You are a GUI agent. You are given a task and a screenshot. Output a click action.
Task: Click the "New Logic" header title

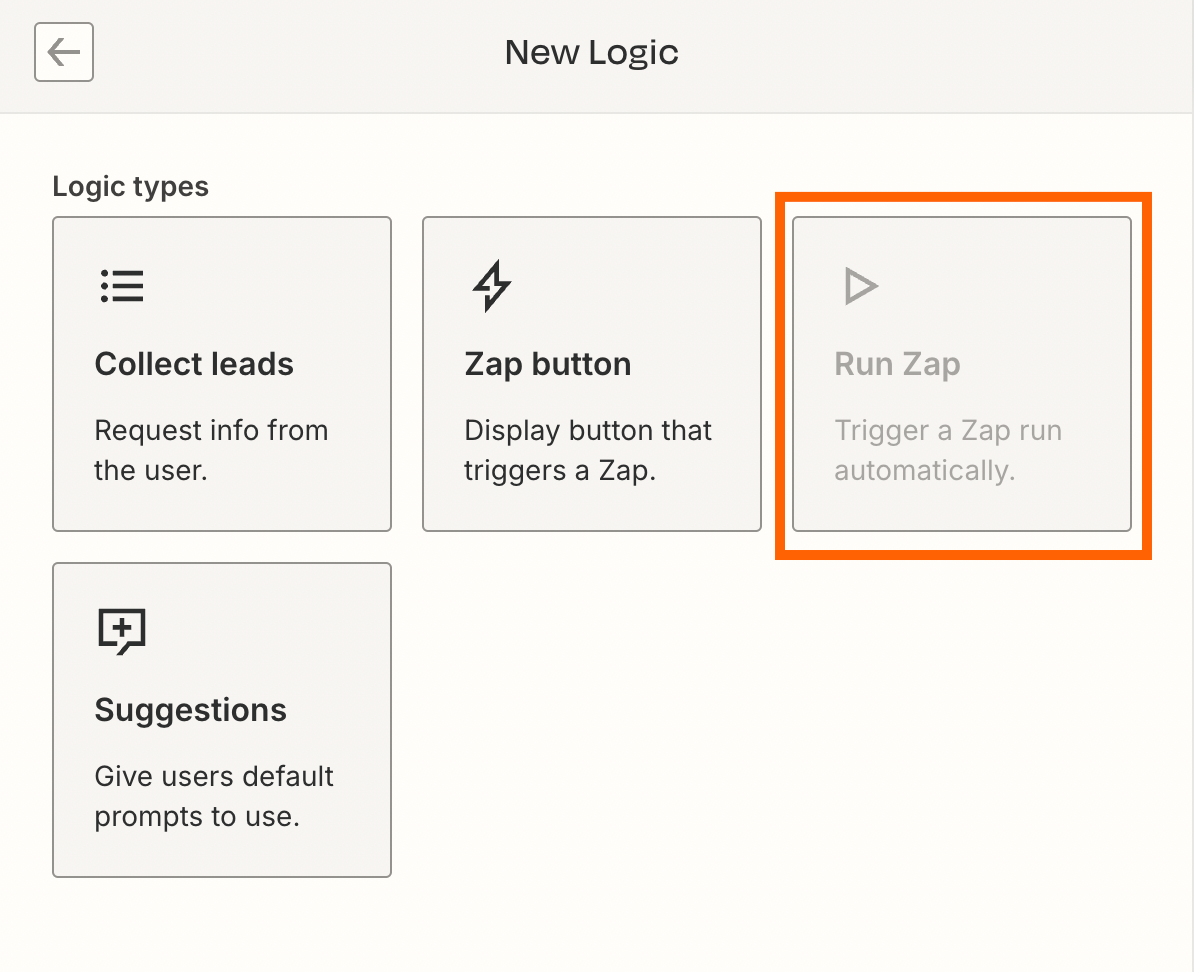point(592,53)
